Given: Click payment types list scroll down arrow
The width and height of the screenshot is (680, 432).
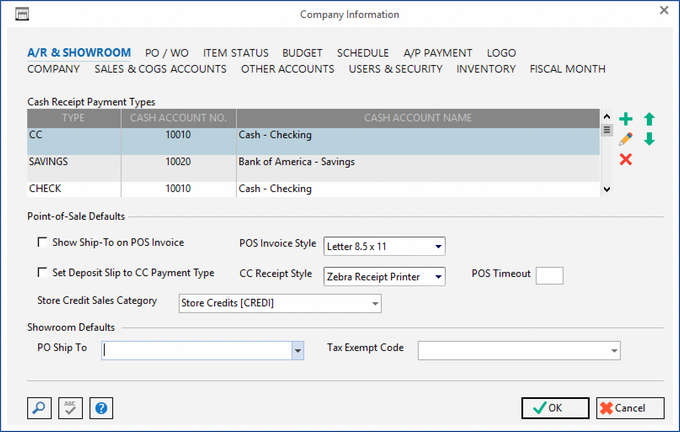Looking at the screenshot, I should pos(607,189).
